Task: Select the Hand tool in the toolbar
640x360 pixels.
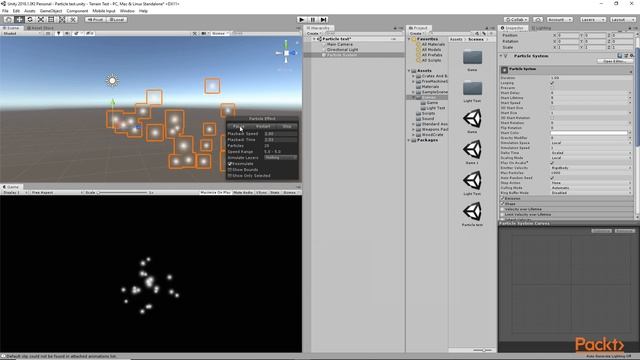Action: click(8, 20)
